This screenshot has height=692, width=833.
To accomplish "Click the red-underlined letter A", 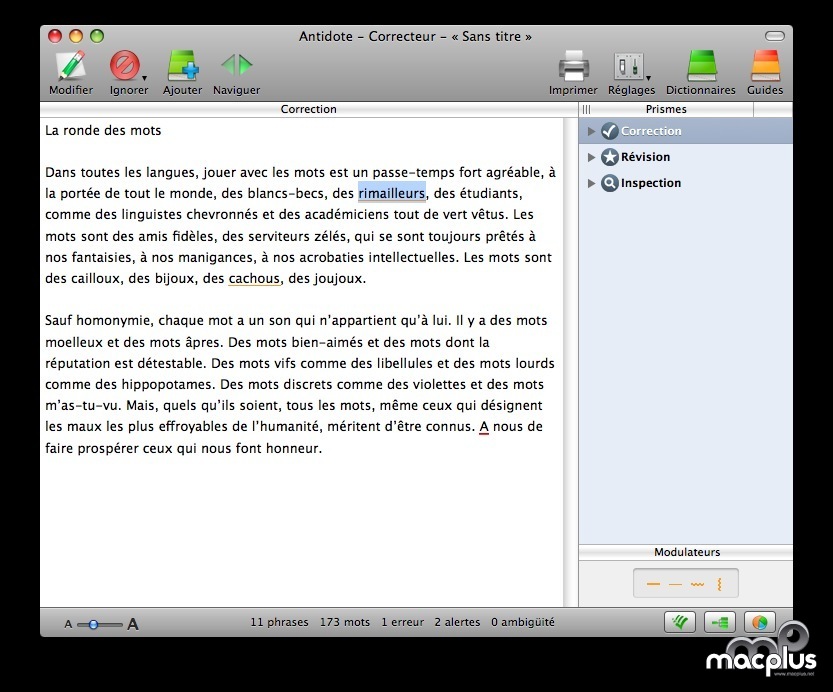I will tap(484, 427).
